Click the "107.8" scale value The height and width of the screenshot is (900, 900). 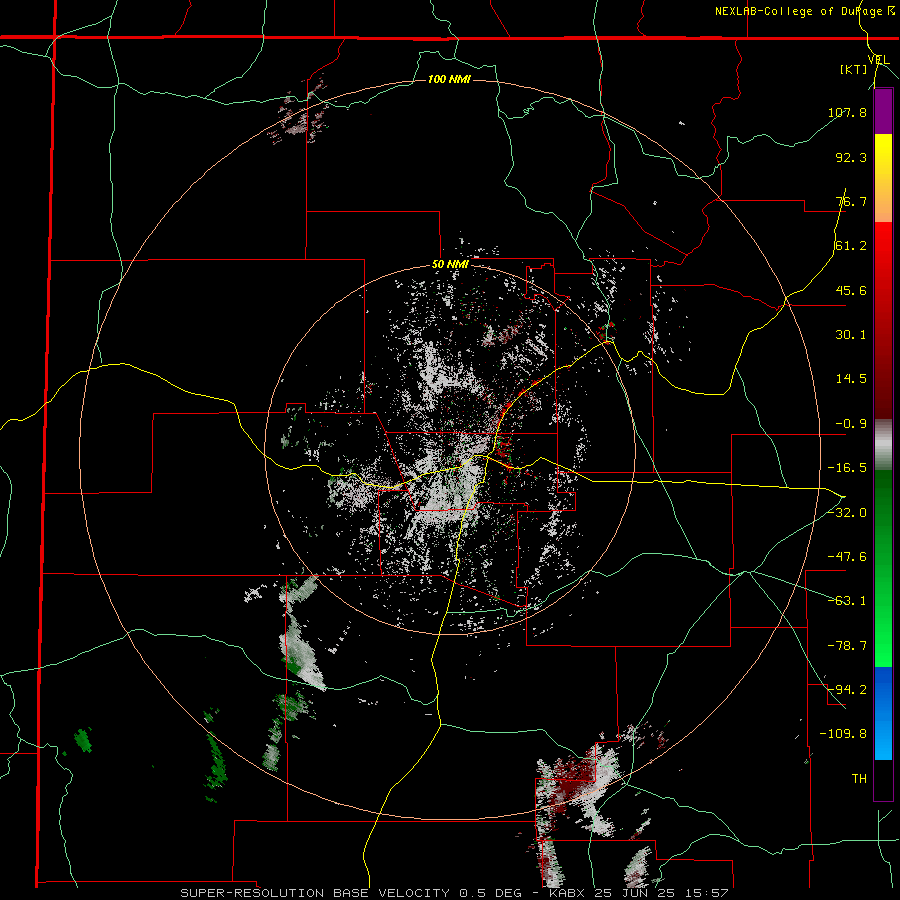[x=847, y=112]
